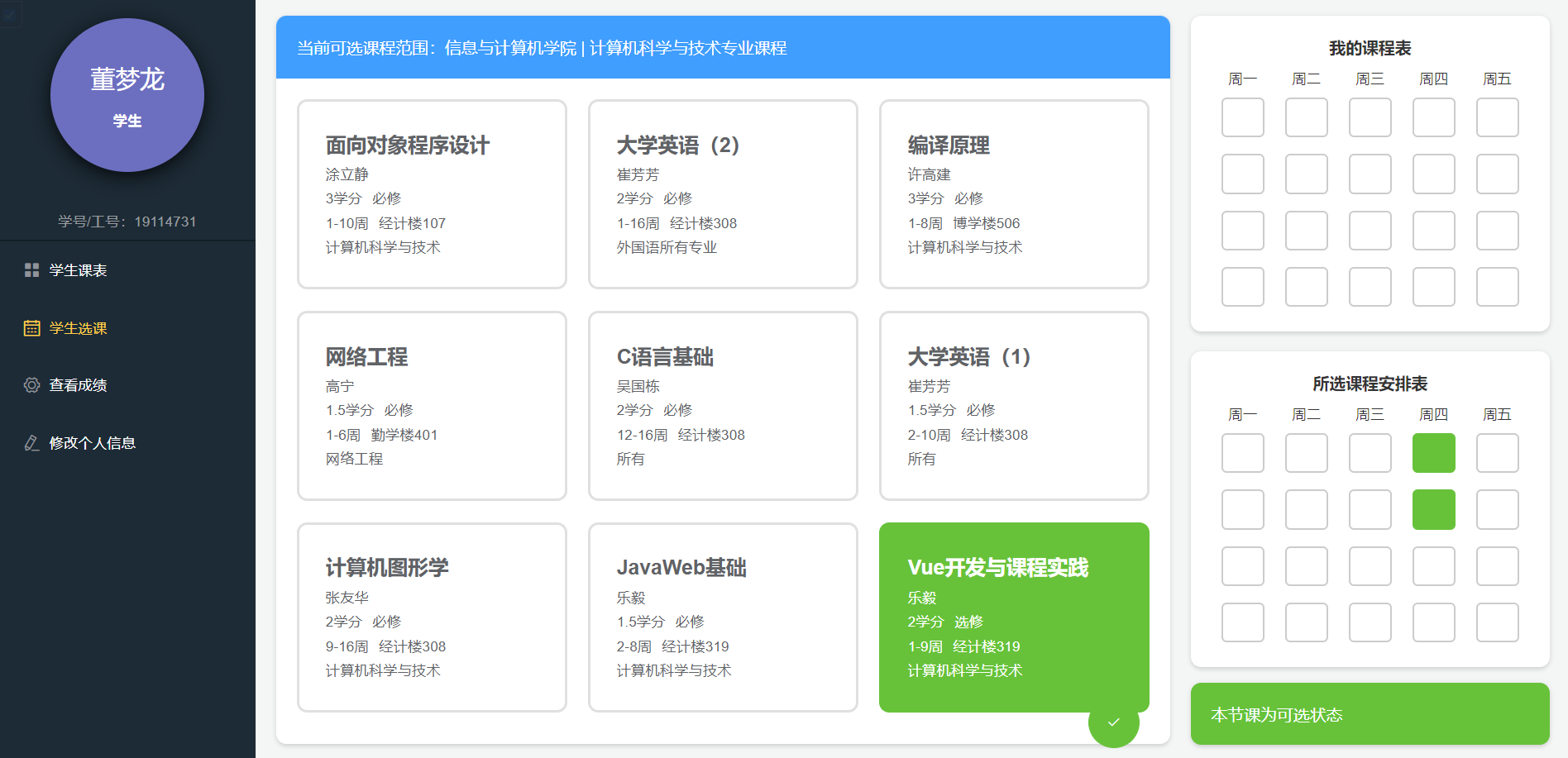Click the 修改个人信息 pencil icon
This screenshot has height=758, width=1568.
click(32, 443)
